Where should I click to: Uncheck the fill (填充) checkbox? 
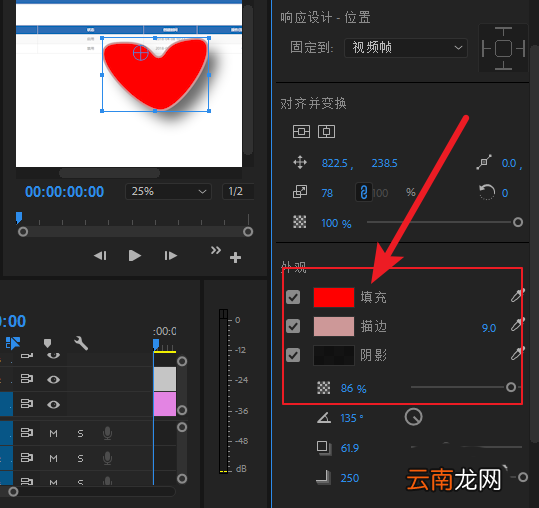pyautogui.click(x=293, y=297)
